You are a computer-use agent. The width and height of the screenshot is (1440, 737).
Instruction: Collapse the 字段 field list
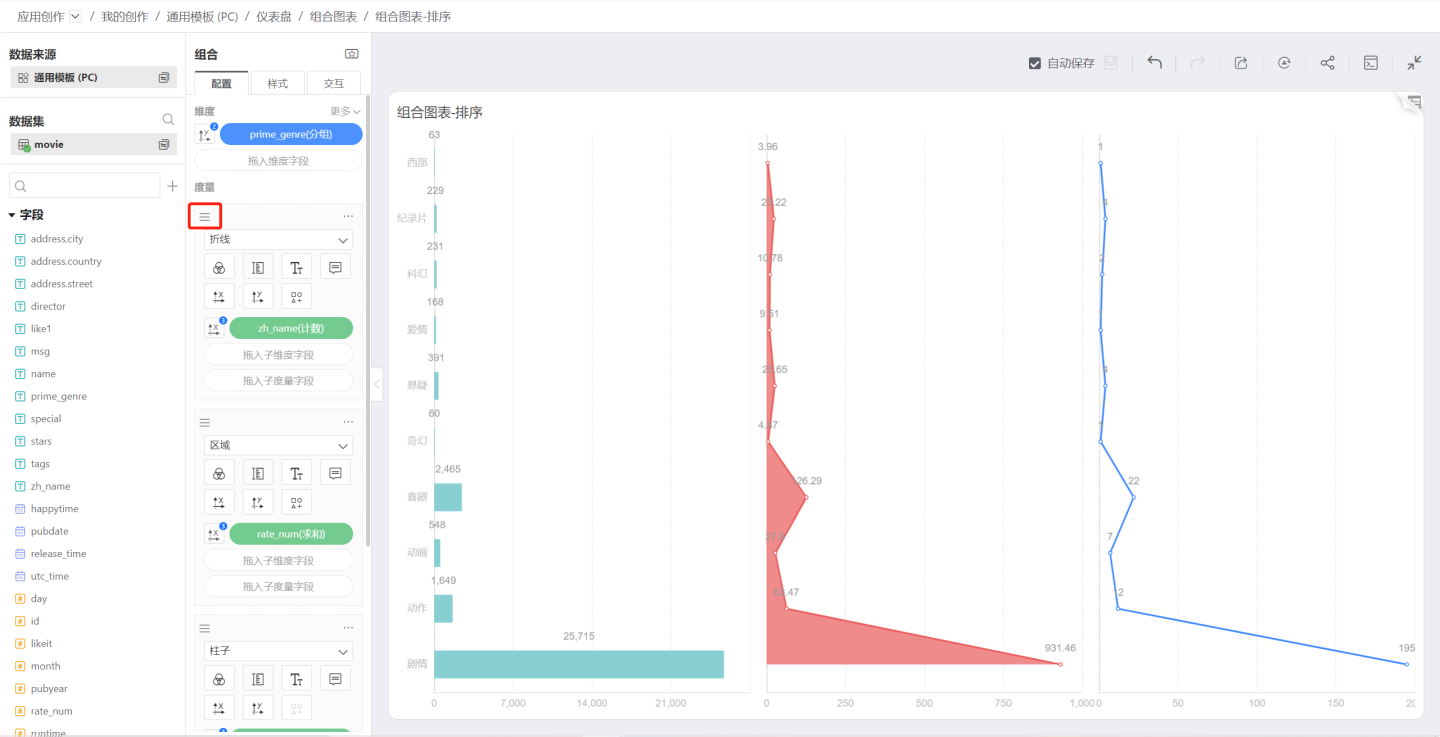[12, 215]
